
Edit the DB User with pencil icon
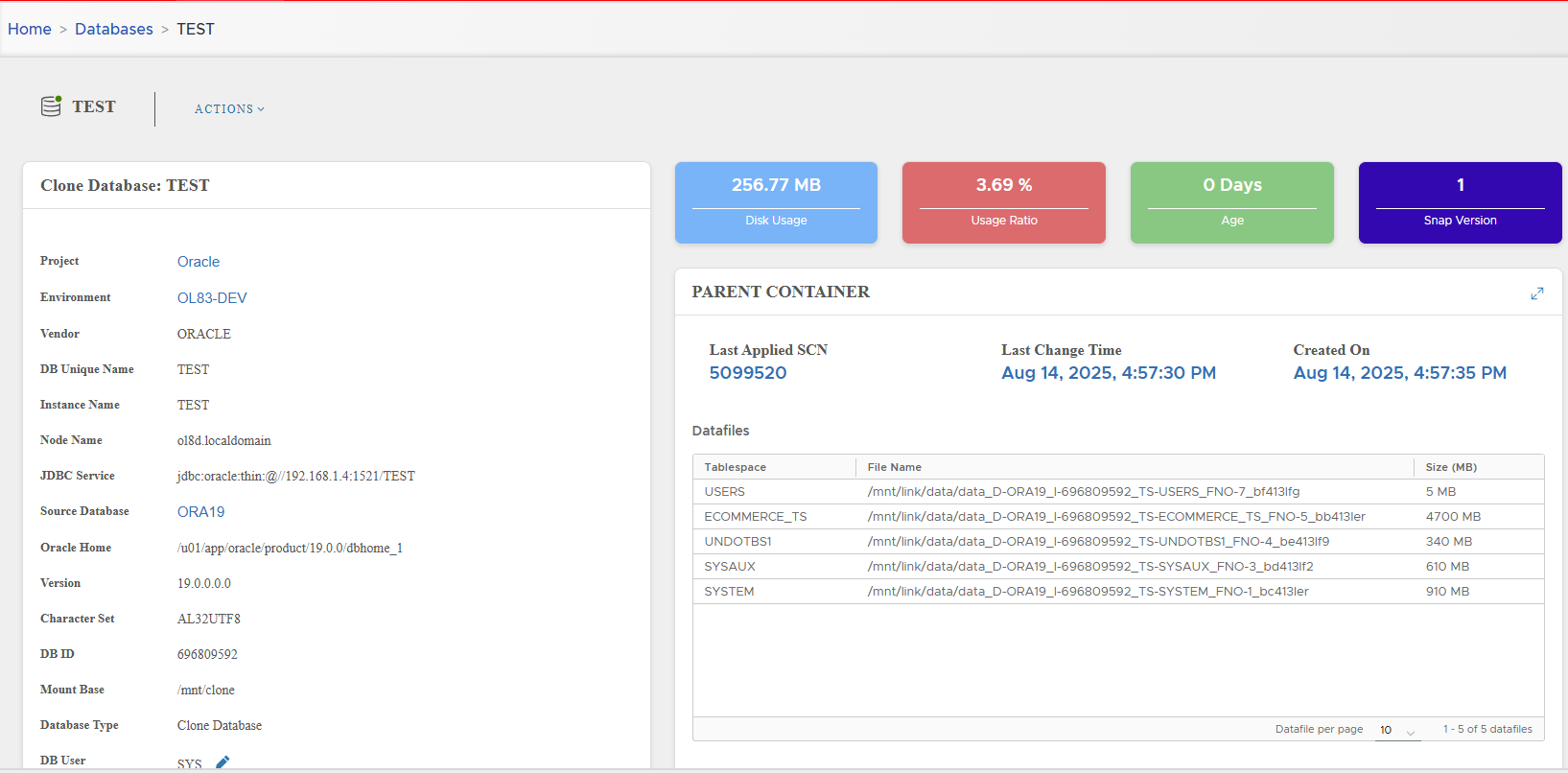[x=222, y=762]
